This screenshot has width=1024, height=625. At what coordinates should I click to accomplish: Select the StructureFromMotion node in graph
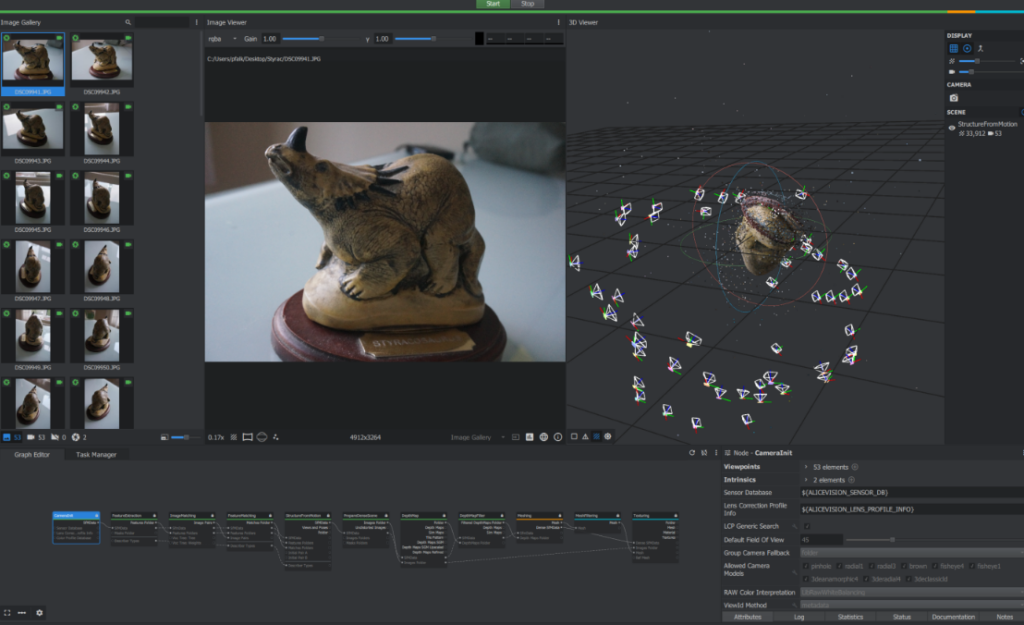click(308, 541)
